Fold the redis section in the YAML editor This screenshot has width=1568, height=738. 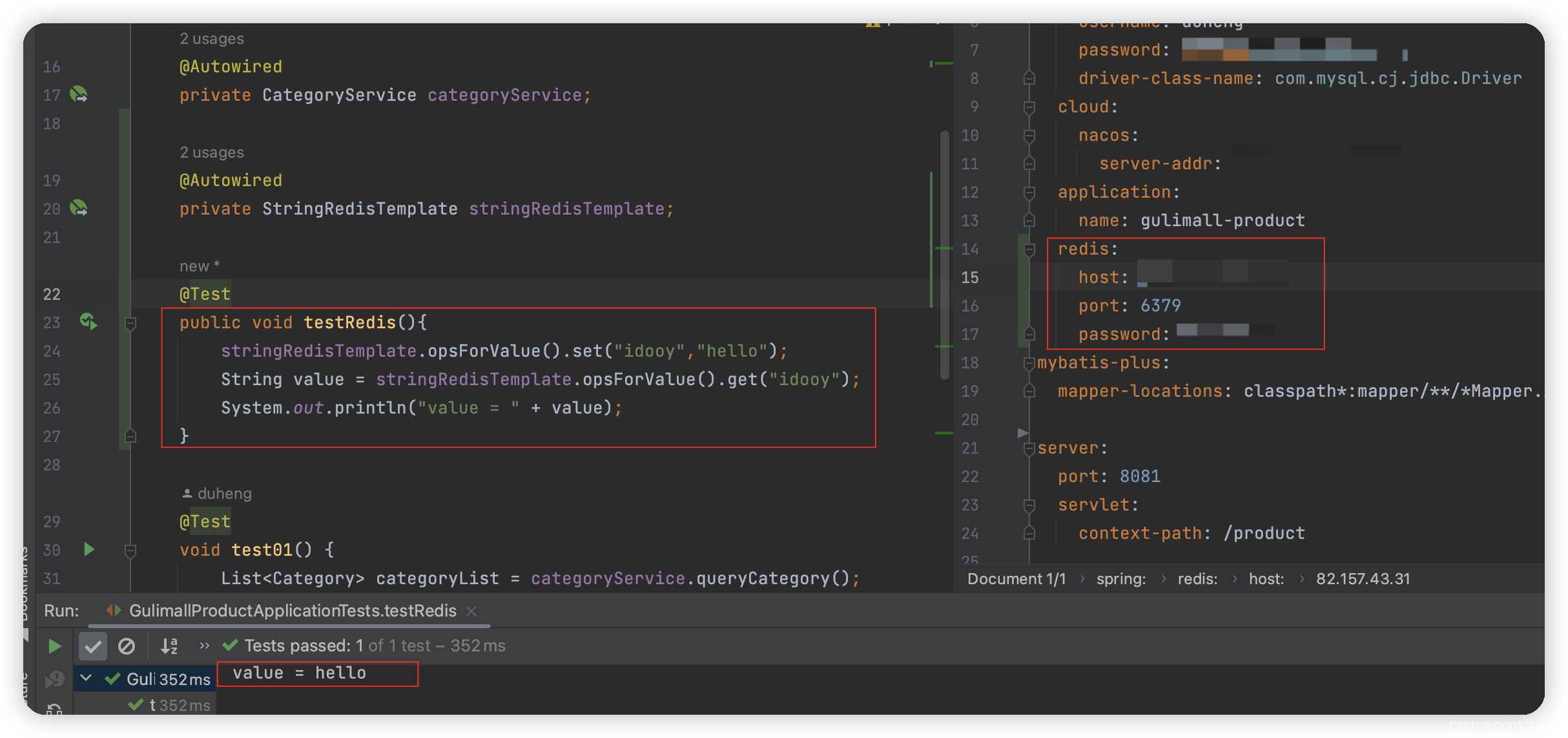click(1029, 249)
